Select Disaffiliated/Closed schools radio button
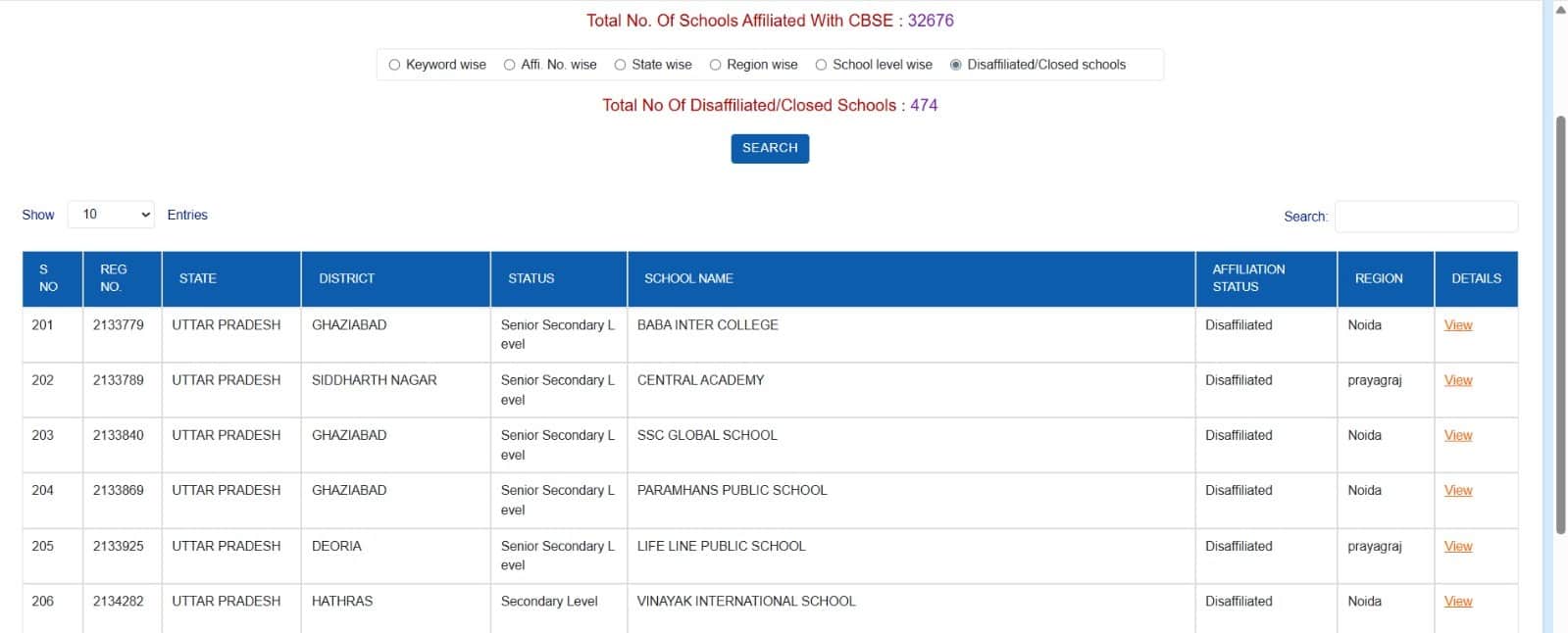Image resolution: width=1568 pixels, height=633 pixels. pyautogui.click(x=955, y=65)
